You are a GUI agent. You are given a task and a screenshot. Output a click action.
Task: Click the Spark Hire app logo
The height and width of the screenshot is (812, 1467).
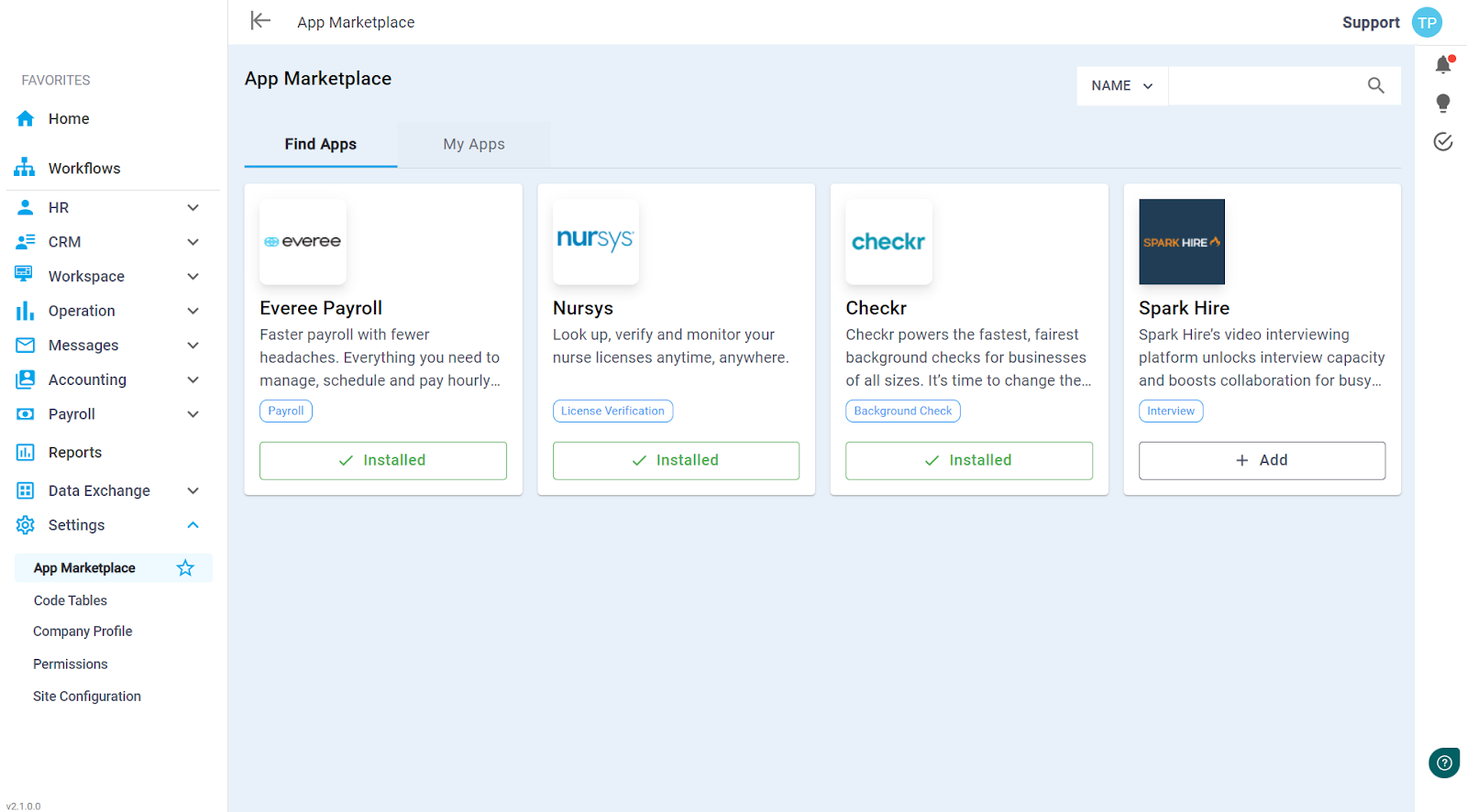(x=1182, y=242)
